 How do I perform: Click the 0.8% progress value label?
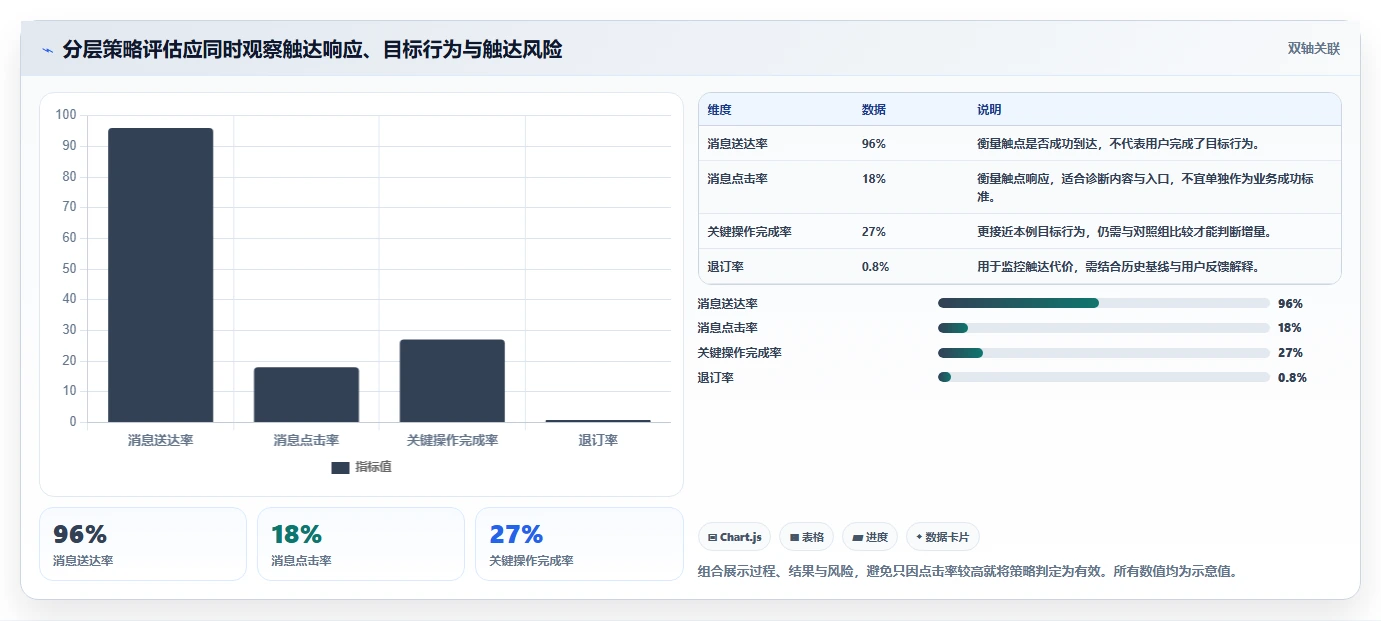[x=1292, y=378]
